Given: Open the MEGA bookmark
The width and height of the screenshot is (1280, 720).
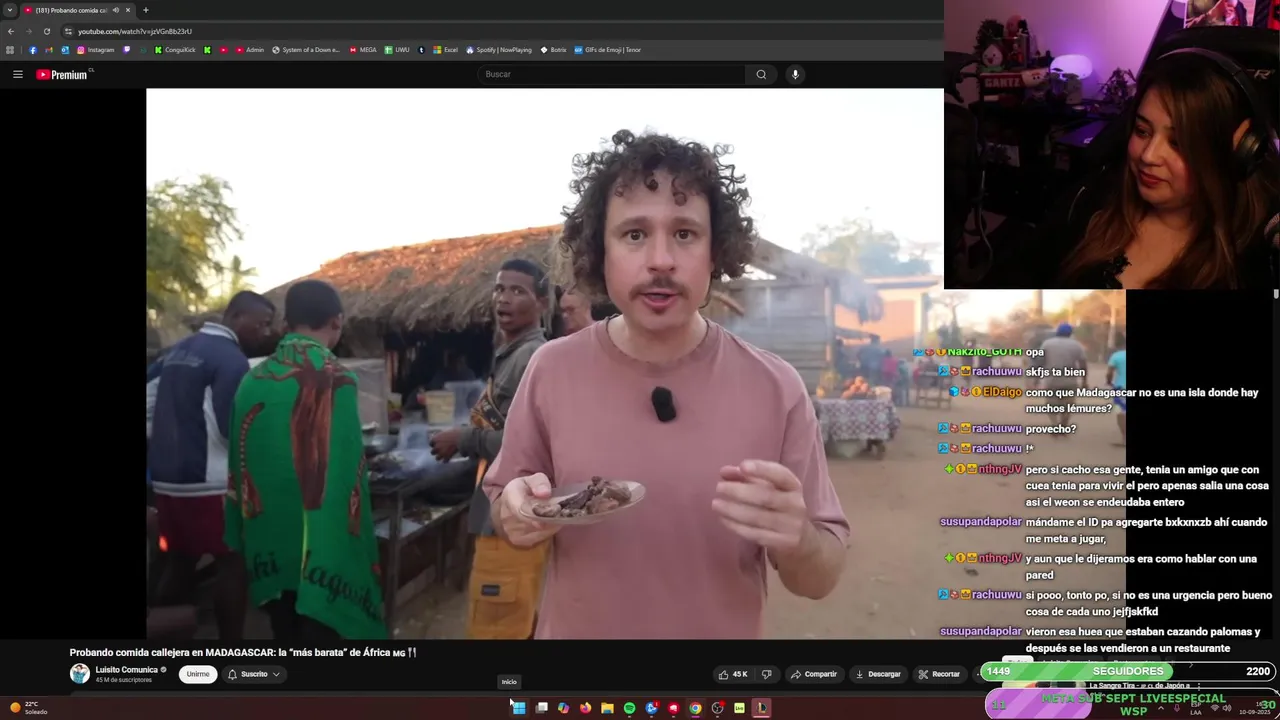Looking at the screenshot, I should 363,50.
